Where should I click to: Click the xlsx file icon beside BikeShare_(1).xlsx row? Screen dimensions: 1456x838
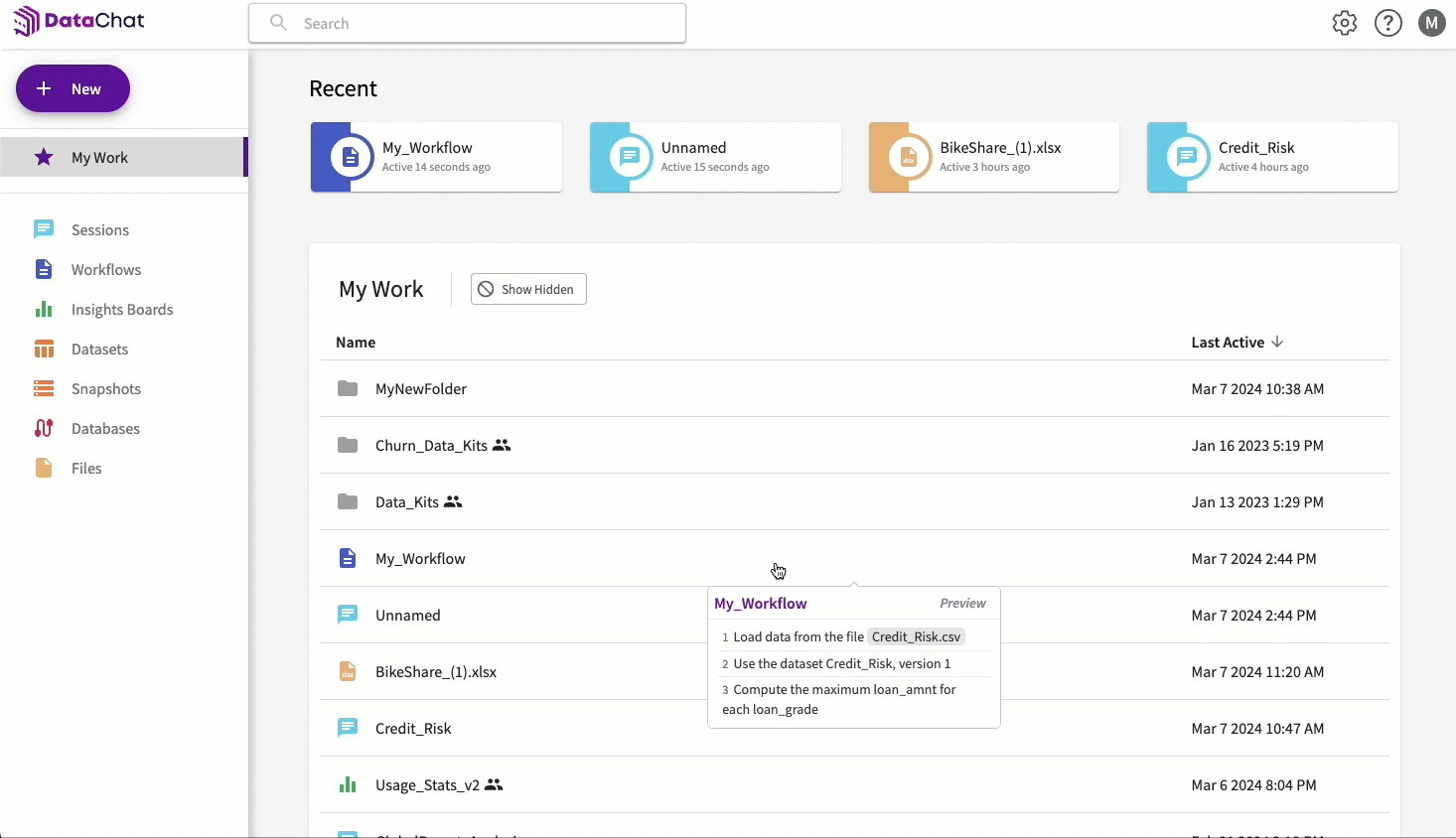(348, 671)
